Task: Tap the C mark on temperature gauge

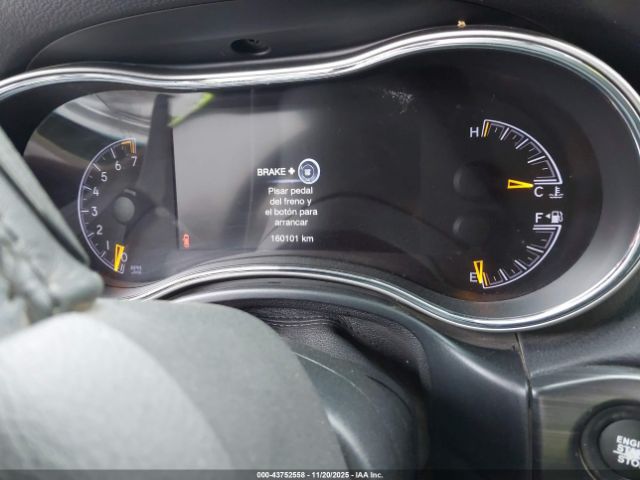Action: tap(539, 191)
